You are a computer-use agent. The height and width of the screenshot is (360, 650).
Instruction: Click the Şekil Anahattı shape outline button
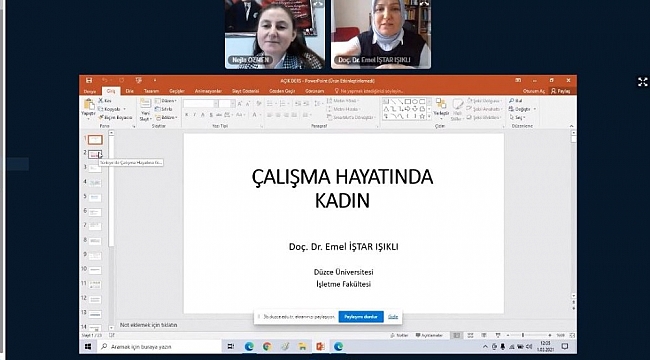point(485,109)
